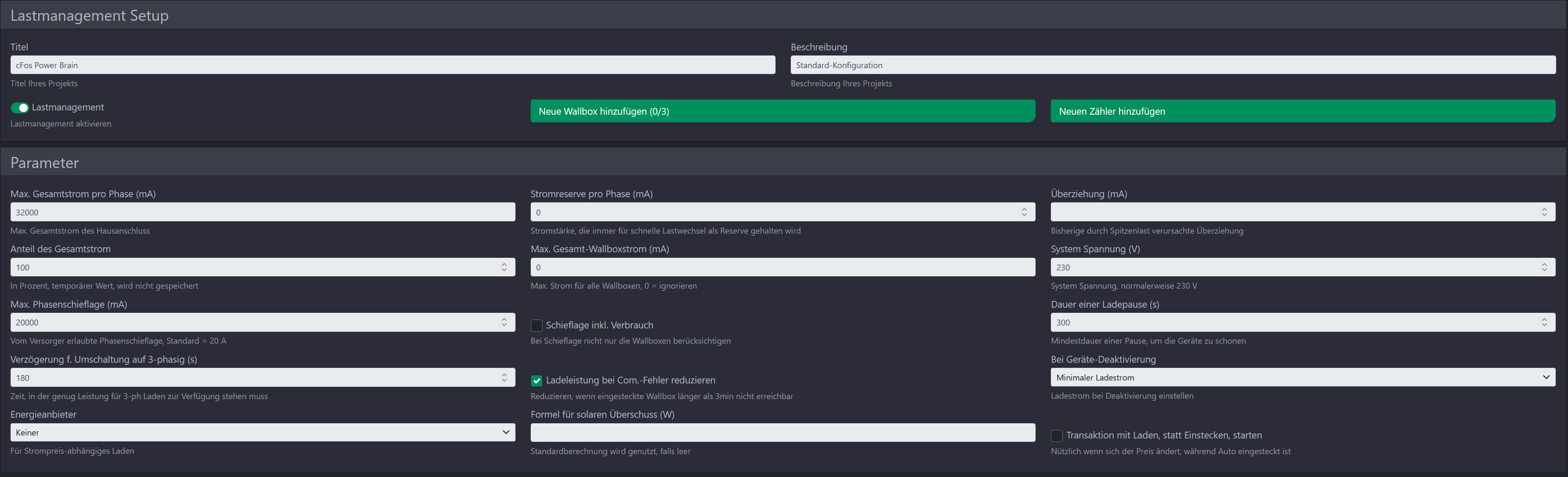1568x477 pixels.
Task: Uncheck Ladeleistung bei Com.-Fehler reduzieren
Action: click(x=536, y=381)
